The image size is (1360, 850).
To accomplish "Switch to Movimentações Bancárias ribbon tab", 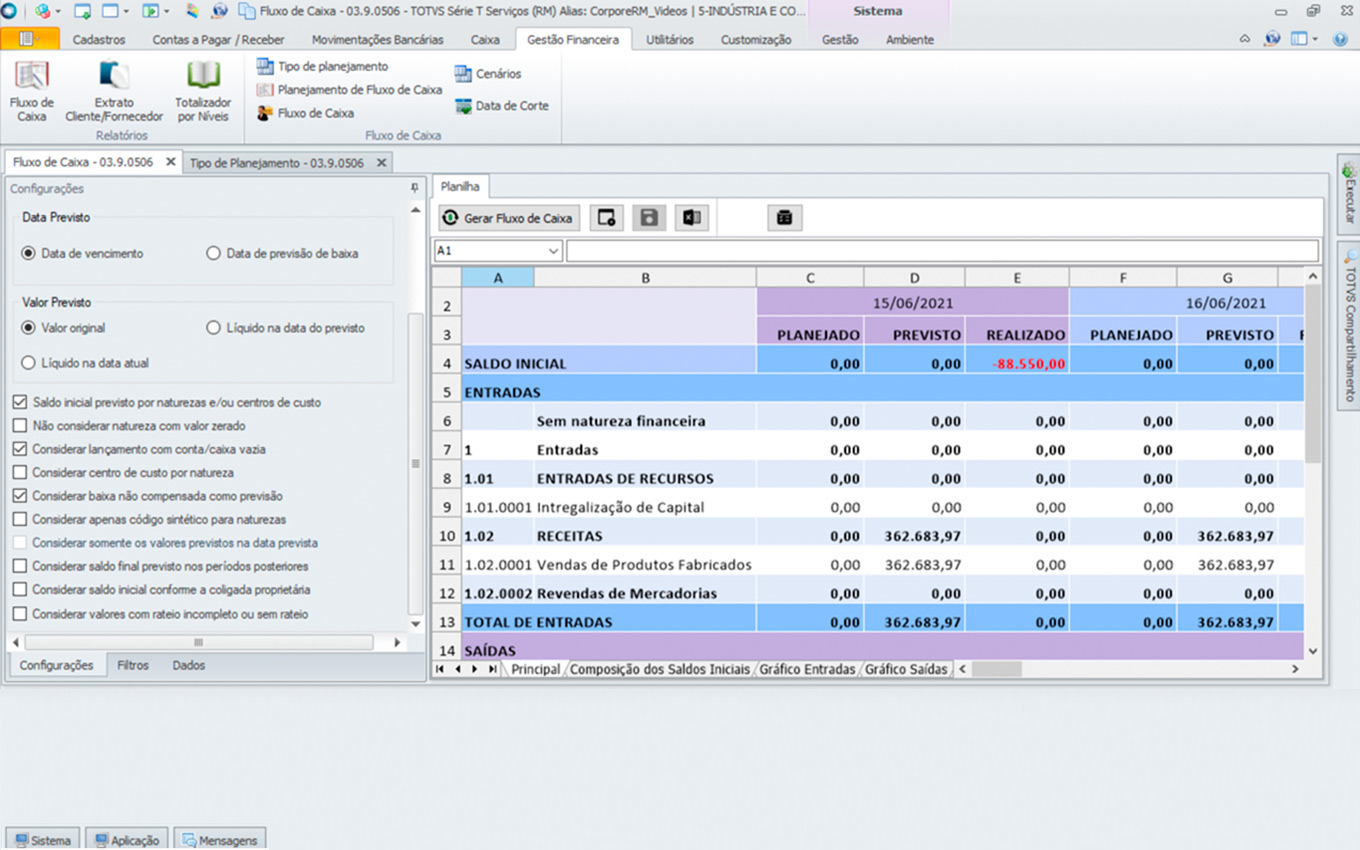I will [x=377, y=40].
